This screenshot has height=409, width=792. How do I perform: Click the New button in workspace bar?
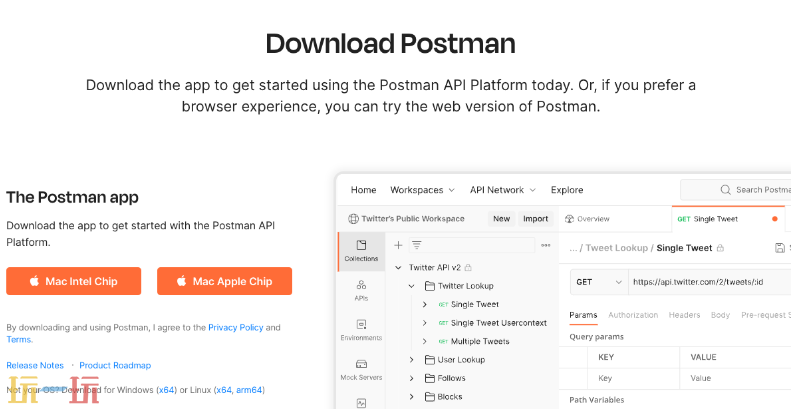coord(502,219)
